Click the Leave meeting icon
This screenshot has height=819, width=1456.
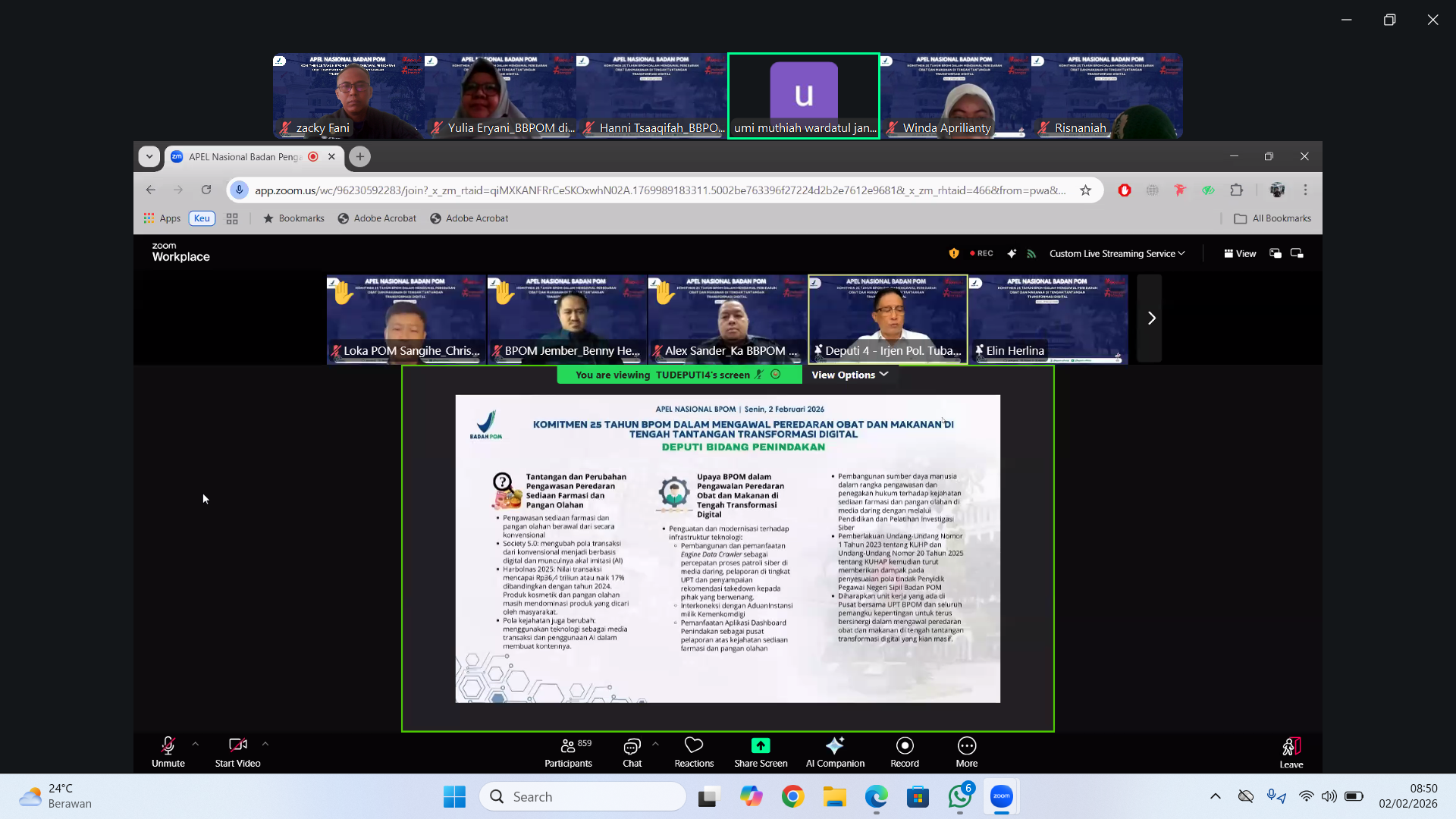[x=1291, y=747]
